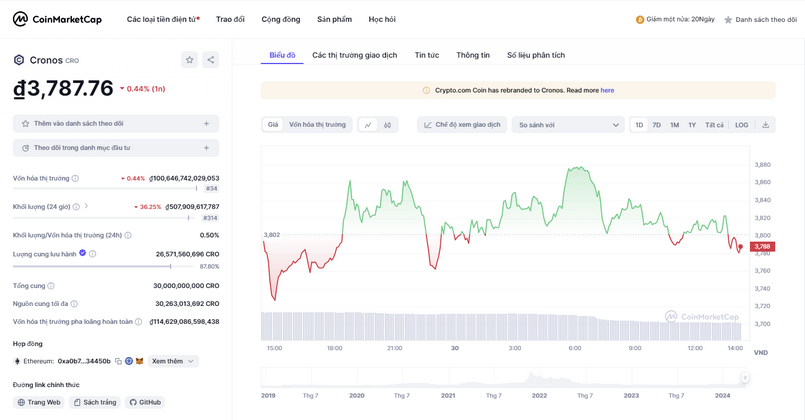Click info icon next to circulating supply
The image size is (805, 420).
pyautogui.click(x=92, y=254)
